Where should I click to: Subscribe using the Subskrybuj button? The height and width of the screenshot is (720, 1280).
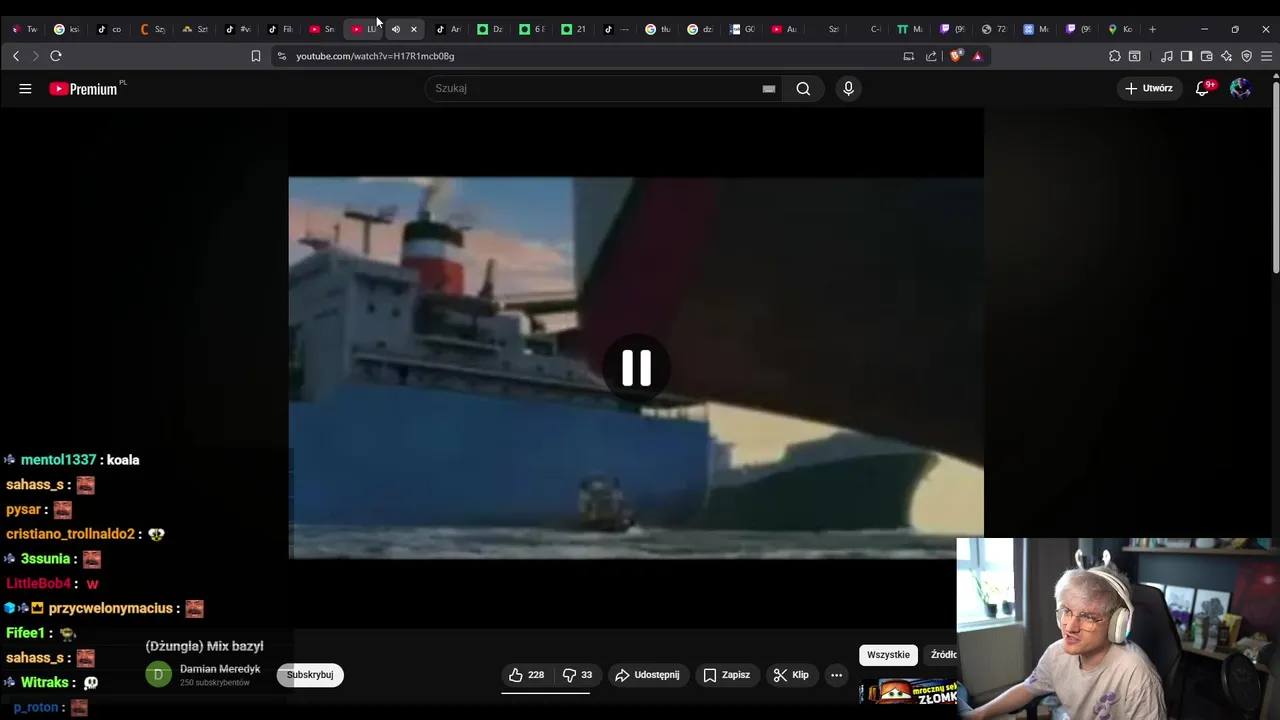[310, 675]
